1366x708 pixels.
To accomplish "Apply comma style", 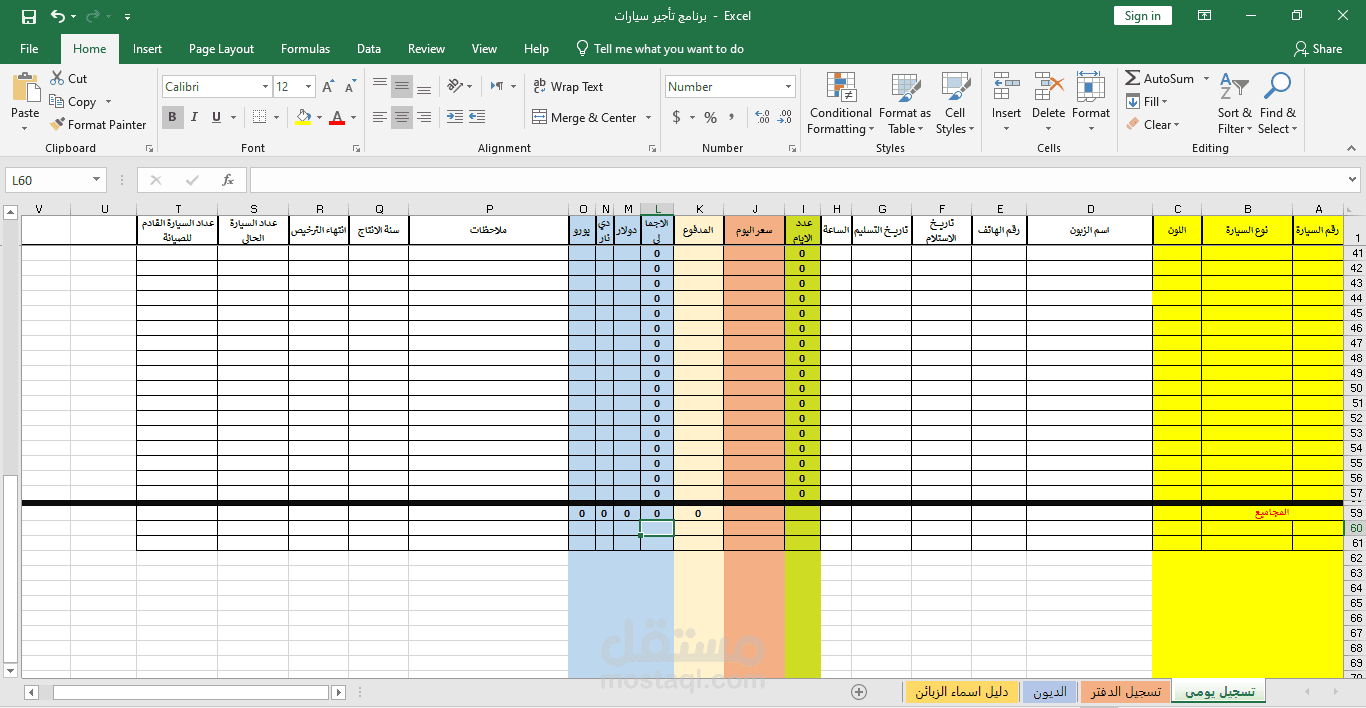I will click(733, 118).
